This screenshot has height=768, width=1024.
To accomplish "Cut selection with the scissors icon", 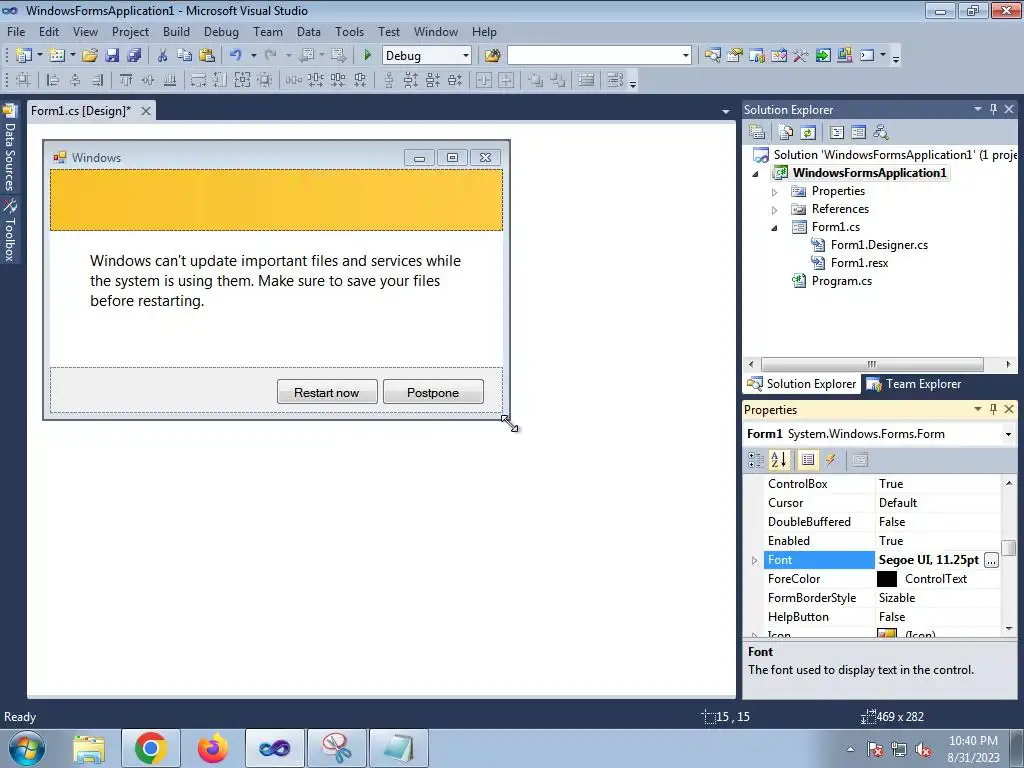I will click(163, 56).
